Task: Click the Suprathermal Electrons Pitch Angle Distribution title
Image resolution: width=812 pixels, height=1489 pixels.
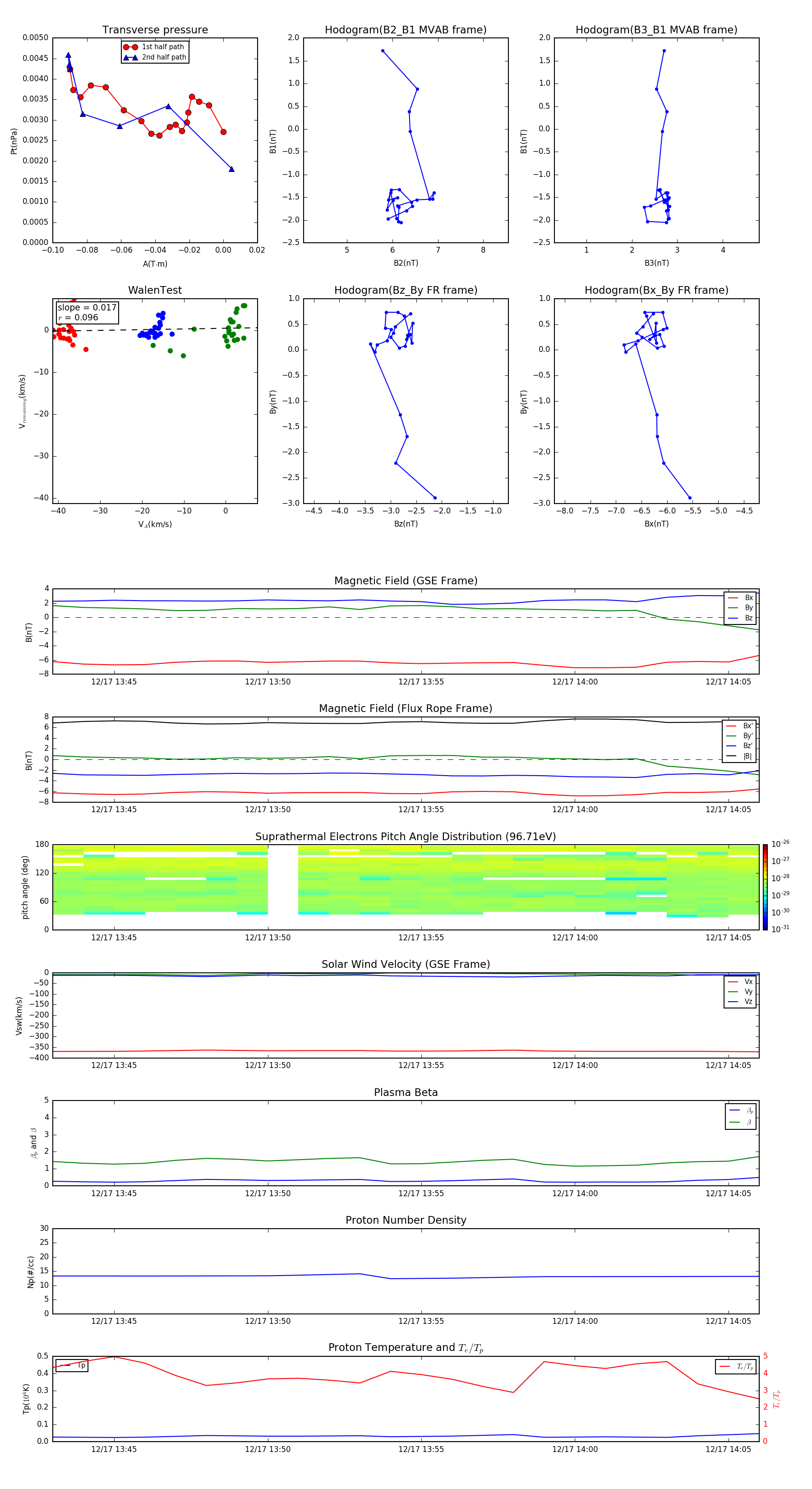Action: point(406,837)
